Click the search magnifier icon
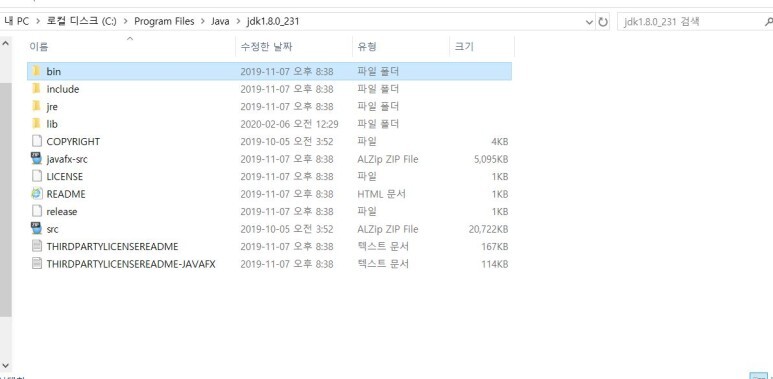 tap(768, 22)
